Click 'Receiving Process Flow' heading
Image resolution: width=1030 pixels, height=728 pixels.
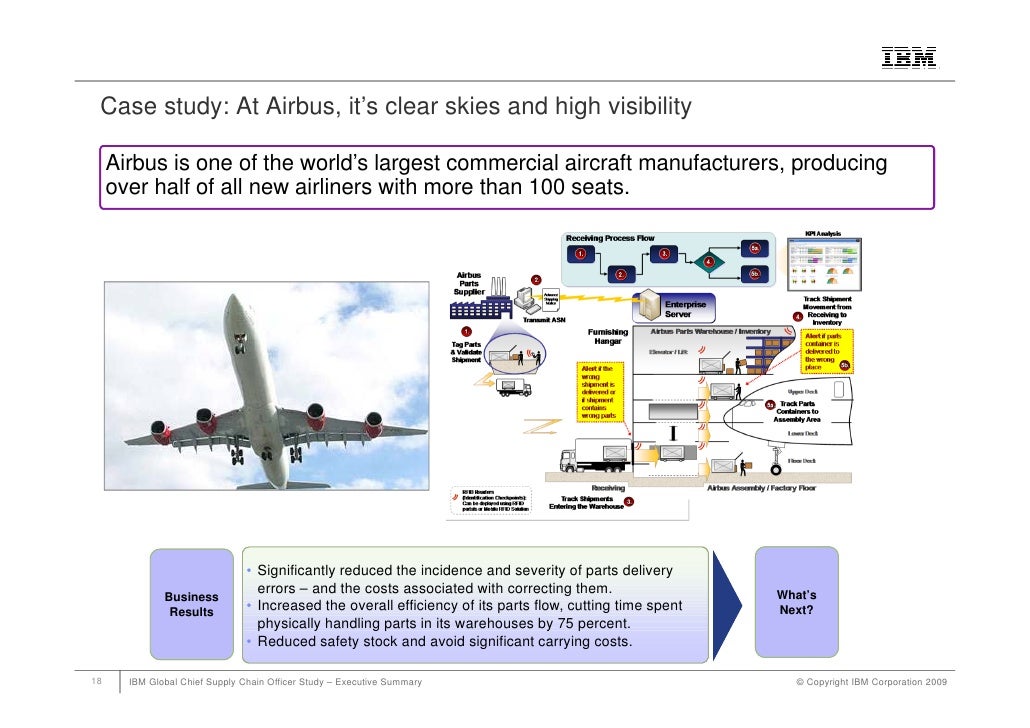tap(610, 238)
